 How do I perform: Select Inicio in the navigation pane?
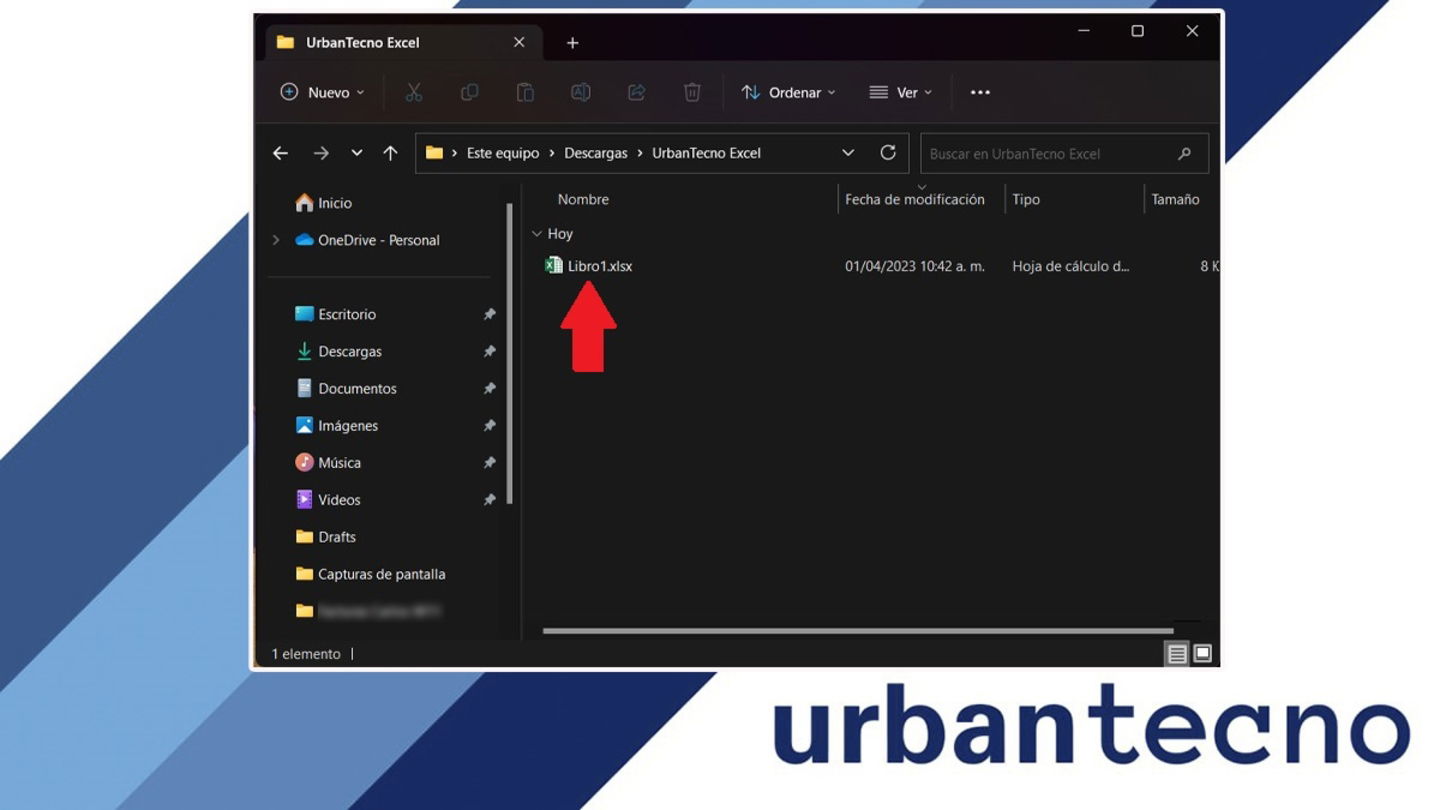[x=324, y=203]
